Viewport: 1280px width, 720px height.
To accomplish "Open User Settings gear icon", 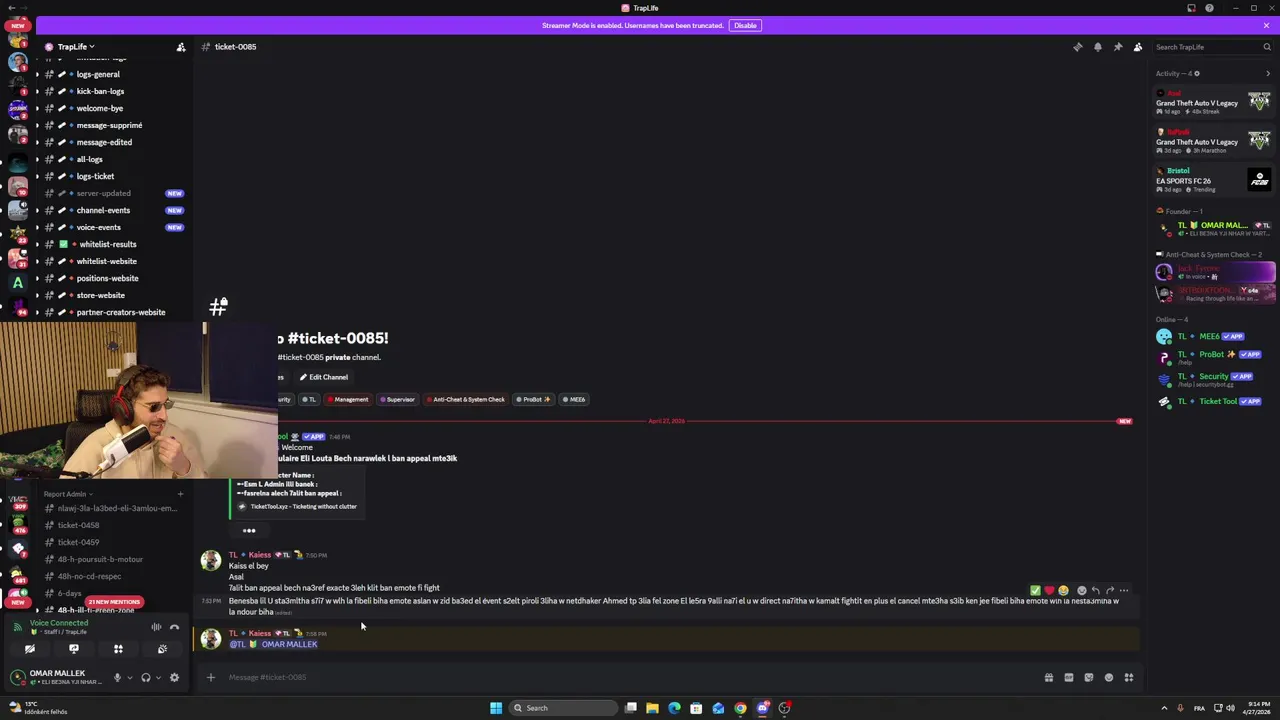I will click(x=174, y=677).
